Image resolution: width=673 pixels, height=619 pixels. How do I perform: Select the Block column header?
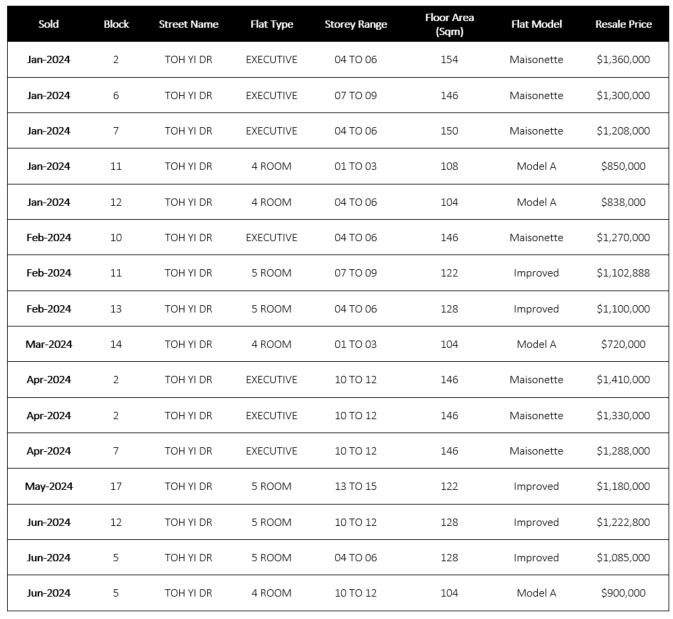[116, 24]
